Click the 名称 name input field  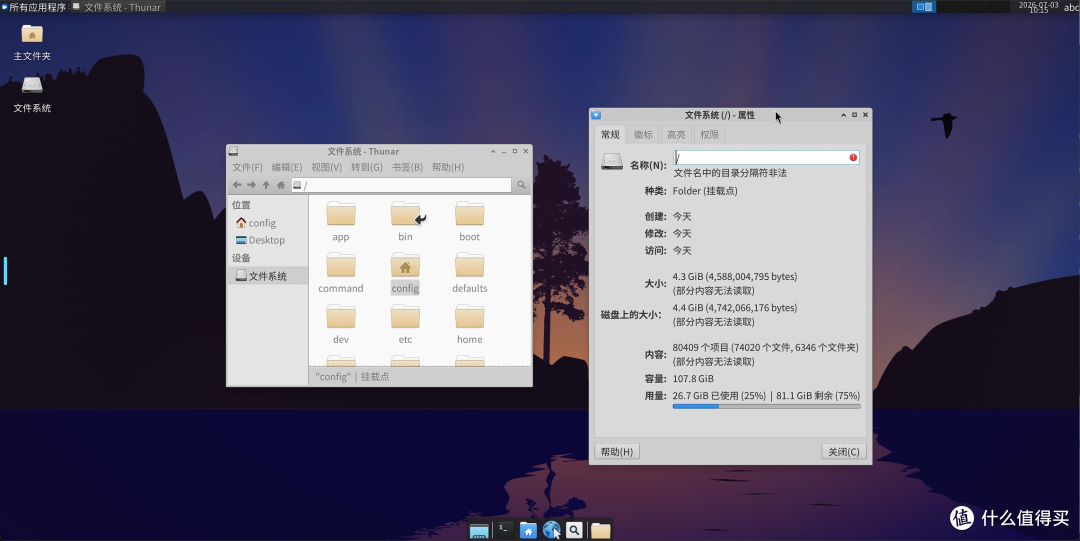tap(766, 157)
